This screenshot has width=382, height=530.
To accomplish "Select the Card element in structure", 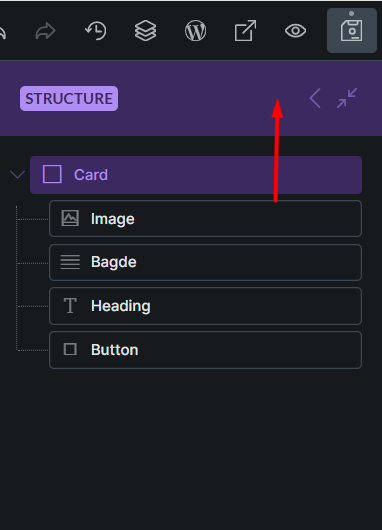I will (x=196, y=175).
